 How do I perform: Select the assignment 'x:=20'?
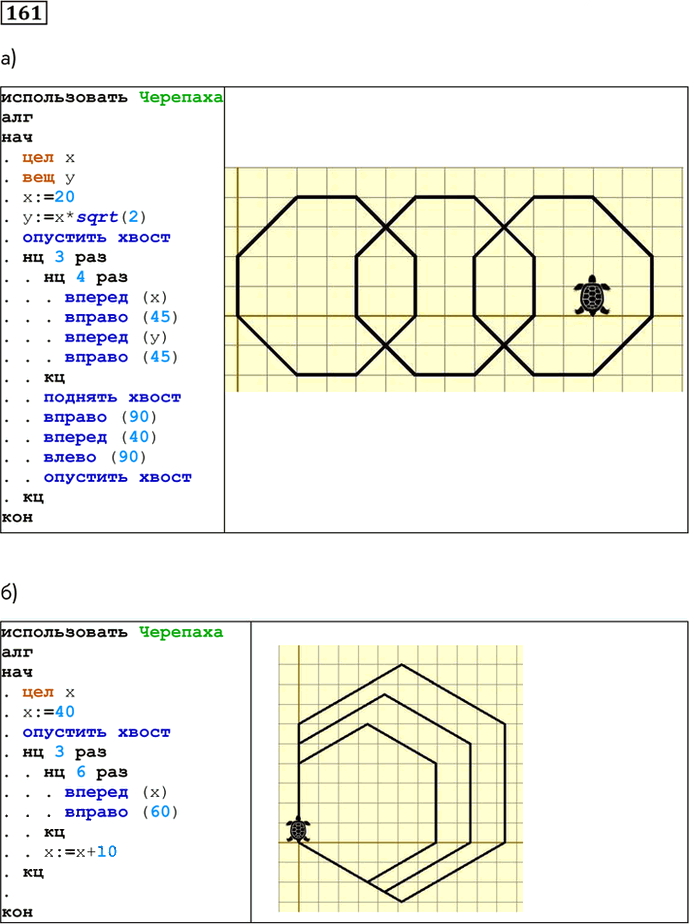coord(49,197)
